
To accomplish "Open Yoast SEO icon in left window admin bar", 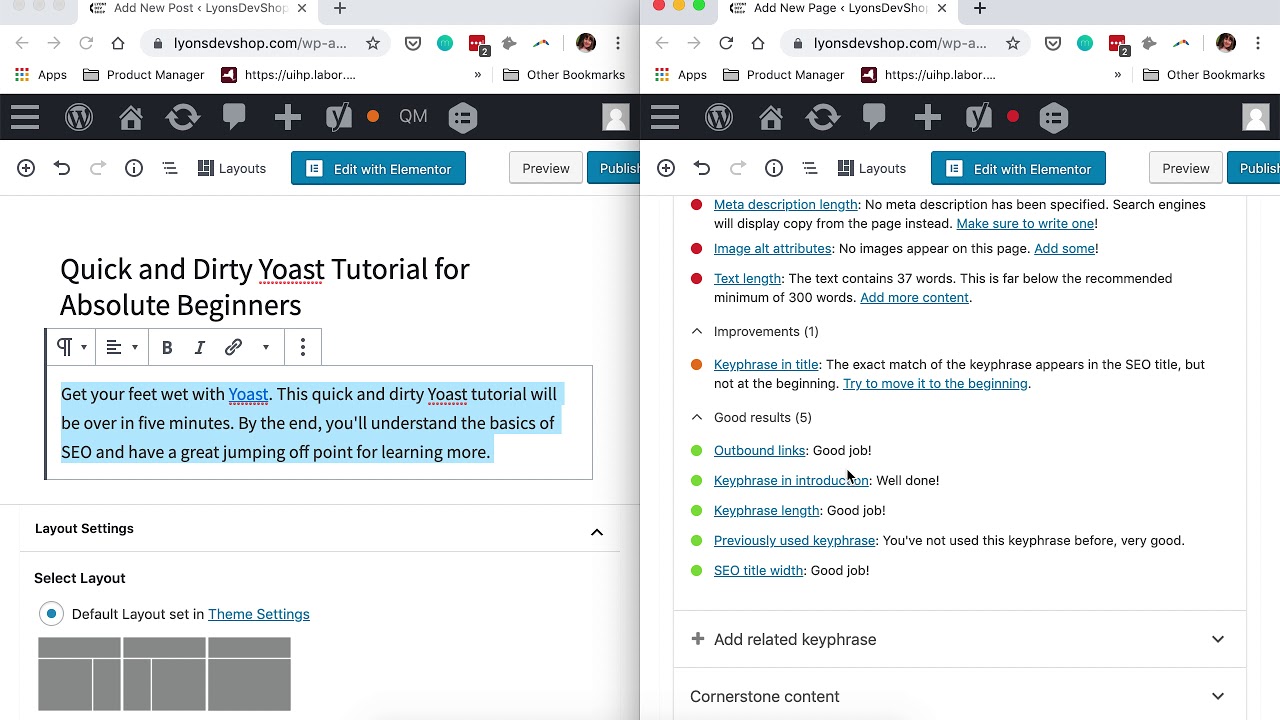I will point(339,117).
